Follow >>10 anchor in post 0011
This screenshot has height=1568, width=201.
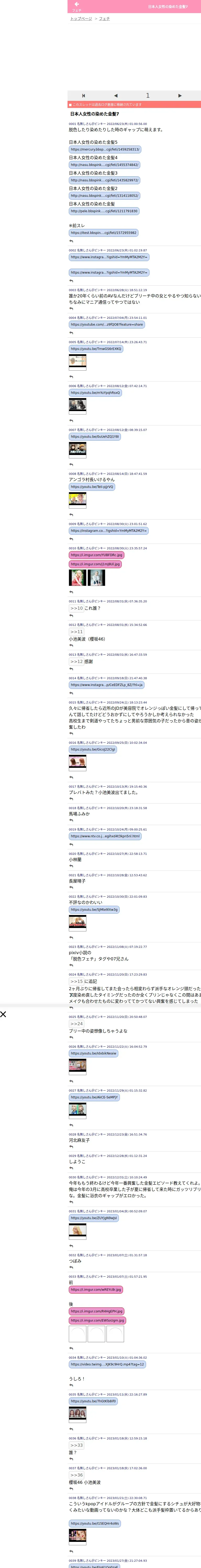(x=76, y=608)
